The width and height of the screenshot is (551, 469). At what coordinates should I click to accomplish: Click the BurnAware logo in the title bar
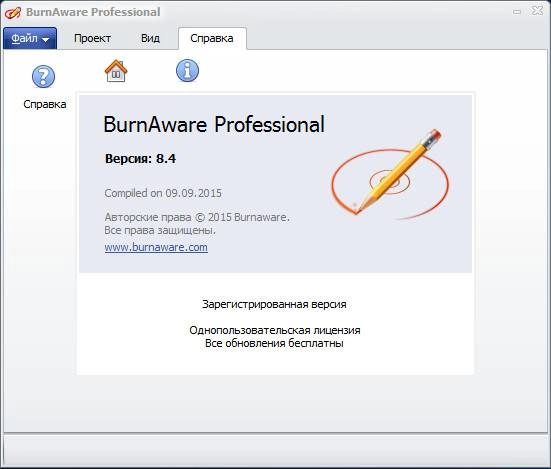coord(13,12)
